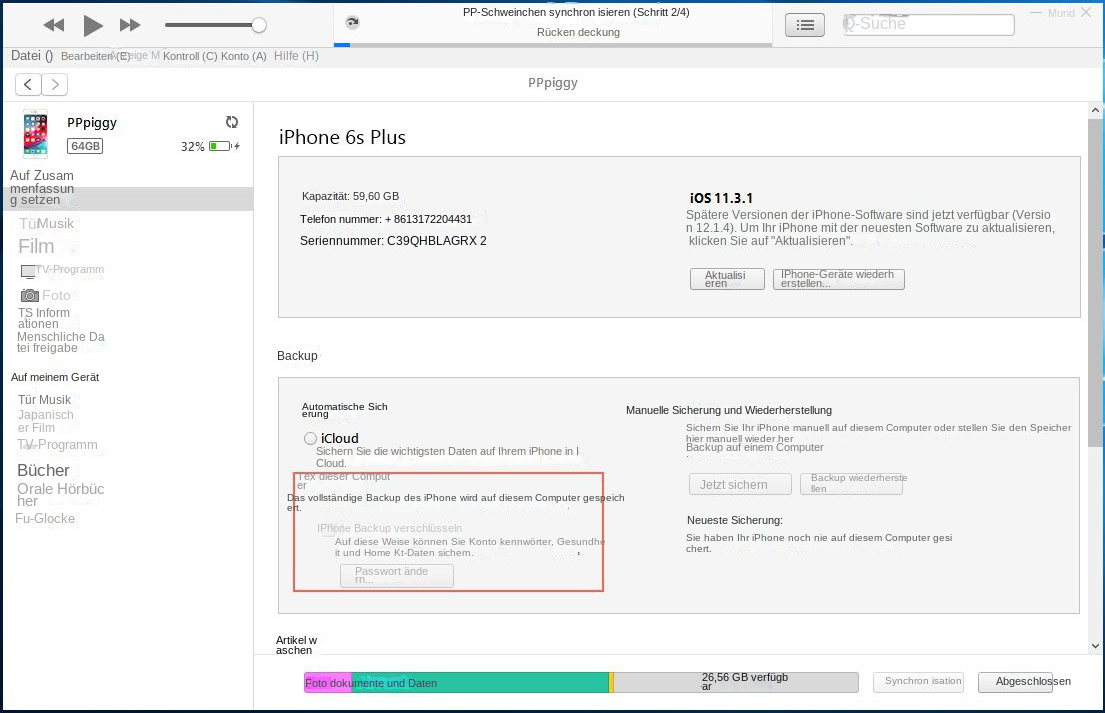1105x713 pixels.
Task: Select Bücher under Auf meinem Gerät
Action: point(43,470)
